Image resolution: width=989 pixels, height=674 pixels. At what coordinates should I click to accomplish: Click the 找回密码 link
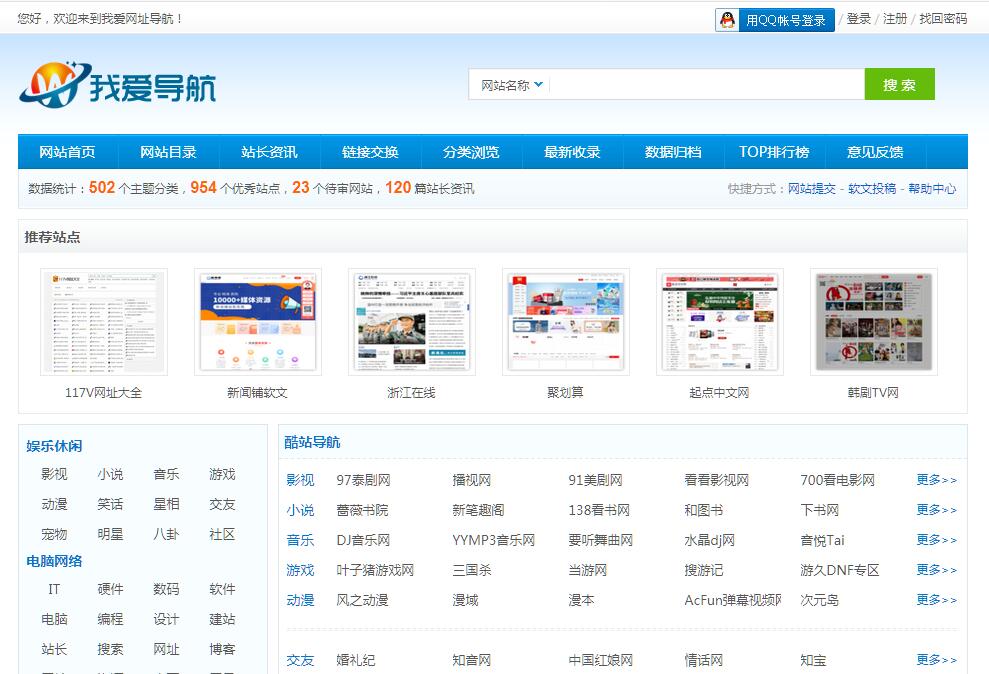point(943,19)
